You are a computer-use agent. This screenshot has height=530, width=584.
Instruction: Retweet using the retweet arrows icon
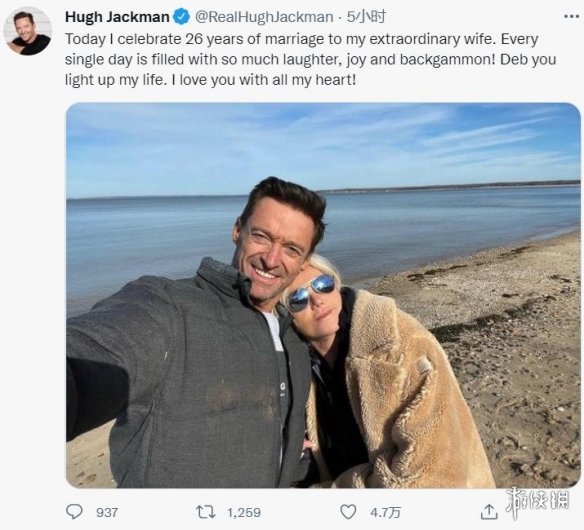coord(206,512)
